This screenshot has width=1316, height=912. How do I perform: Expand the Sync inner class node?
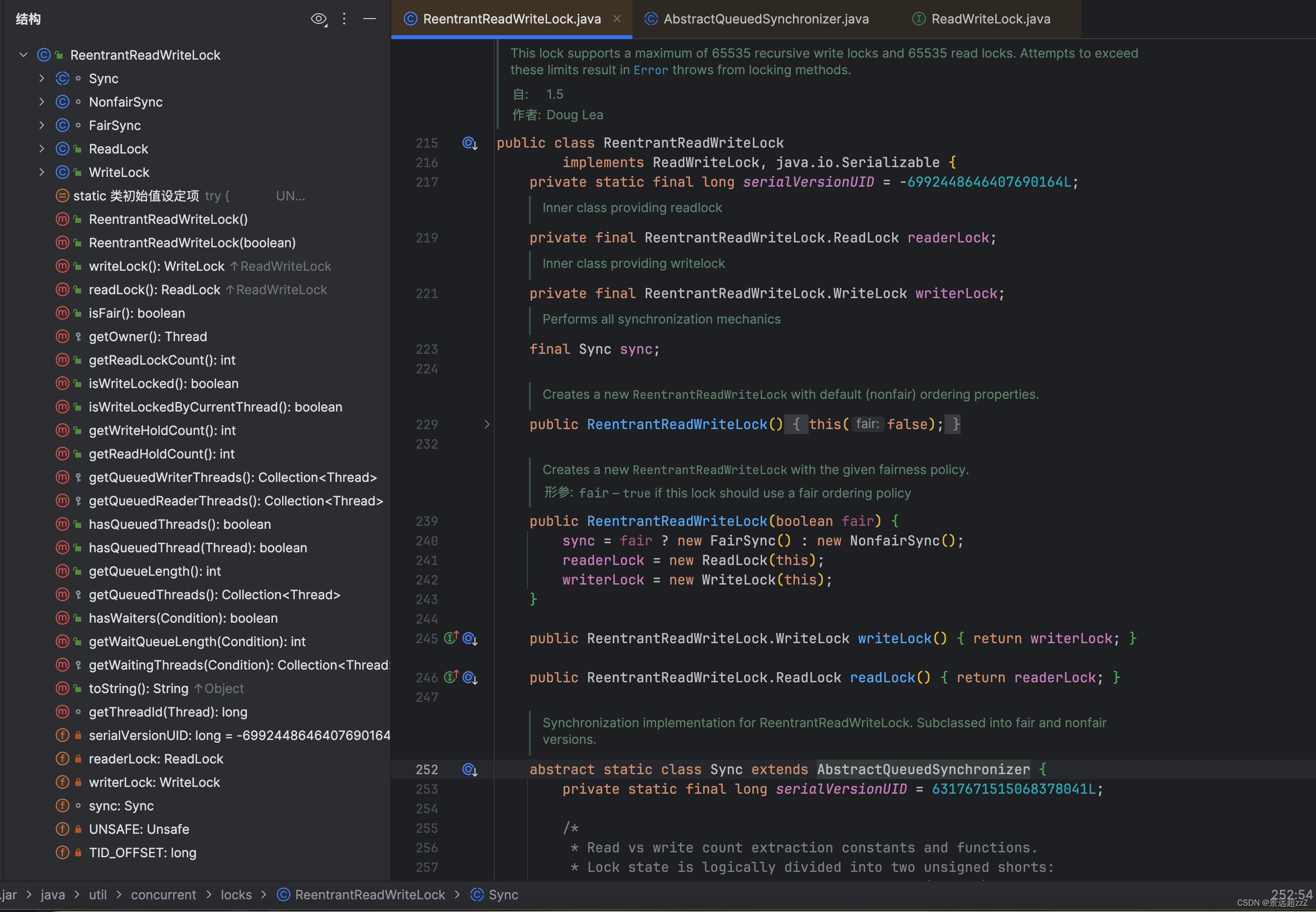click(42, 78)
